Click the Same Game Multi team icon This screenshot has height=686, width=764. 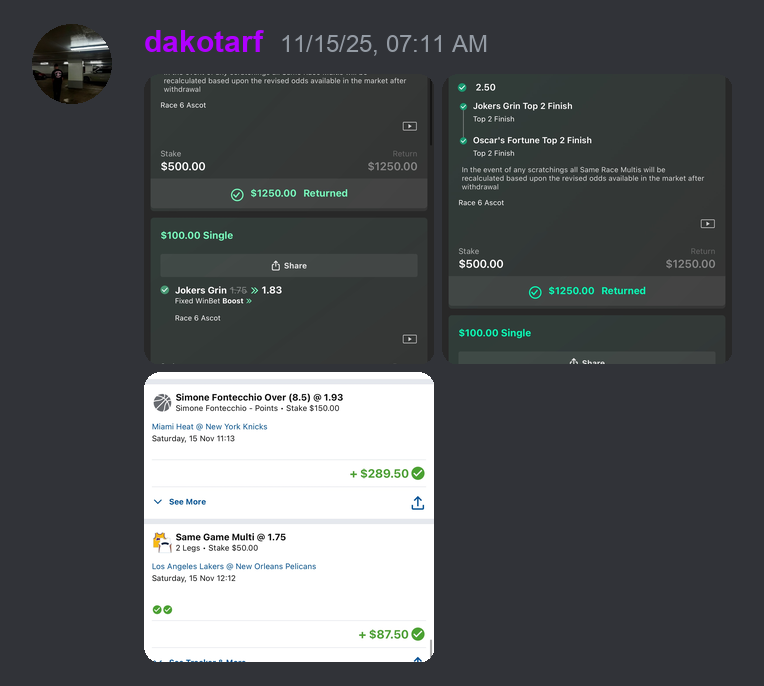(162, 542)
